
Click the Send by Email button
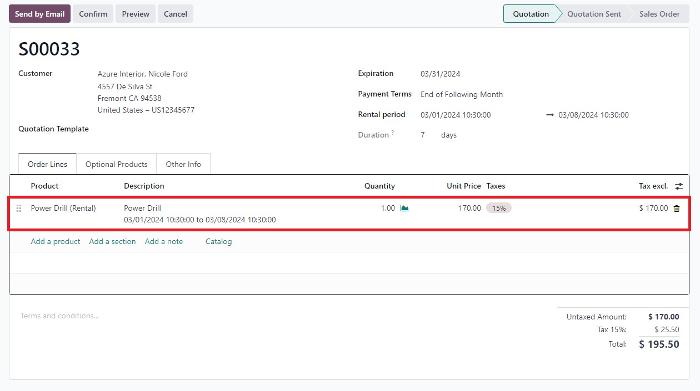(40, 14)
